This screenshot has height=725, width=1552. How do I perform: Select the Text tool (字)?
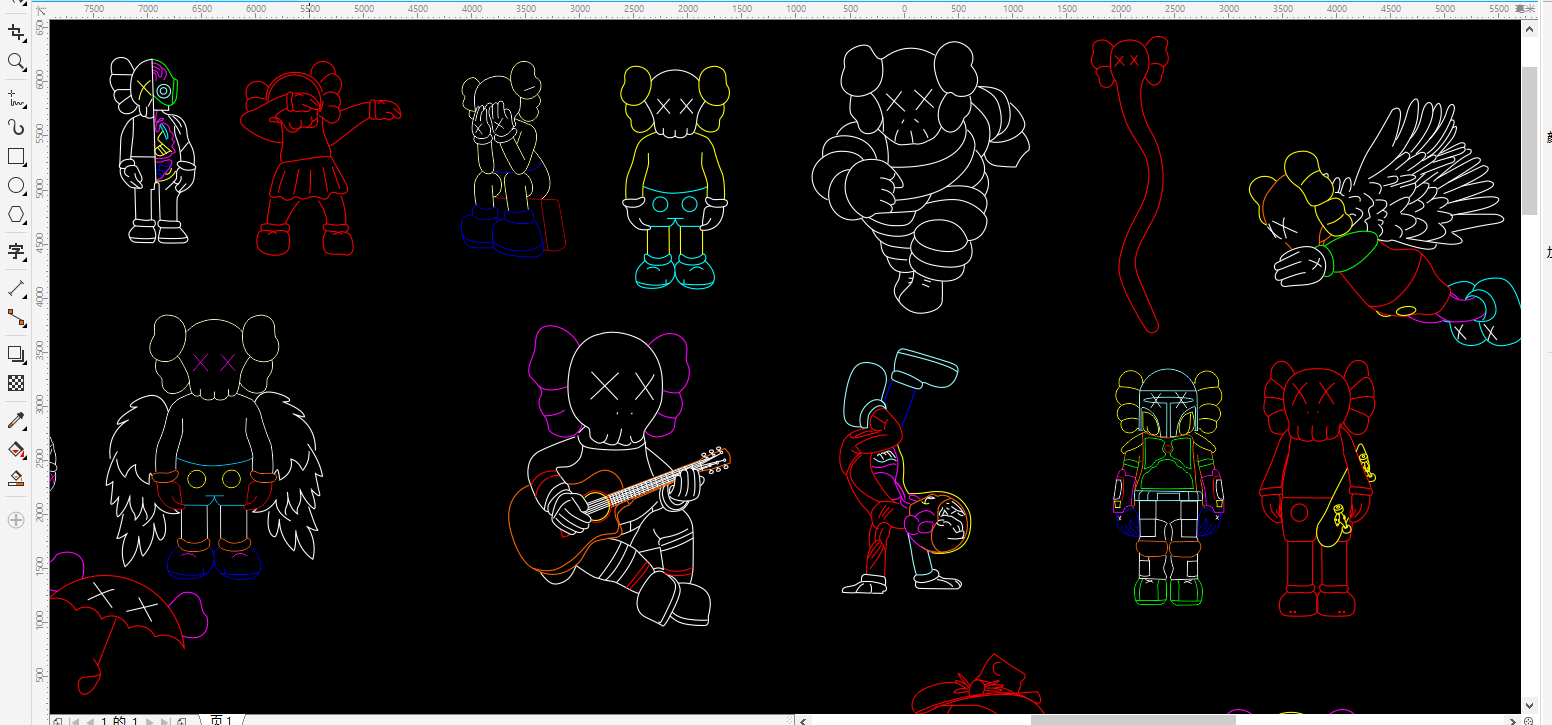click(16, 251)
